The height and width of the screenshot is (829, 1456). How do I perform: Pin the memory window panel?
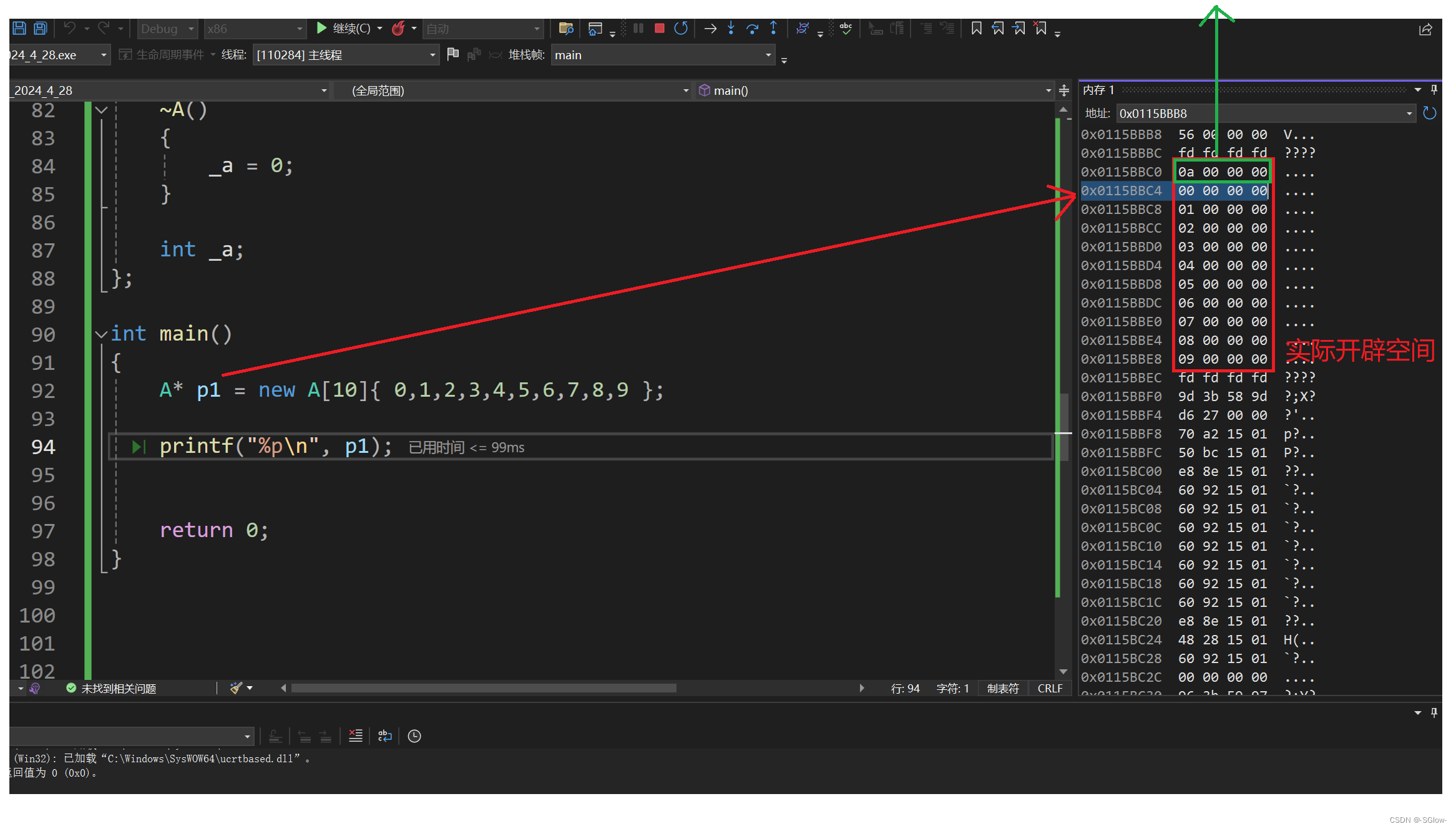pyautogui.click(x=1434, y=90)
